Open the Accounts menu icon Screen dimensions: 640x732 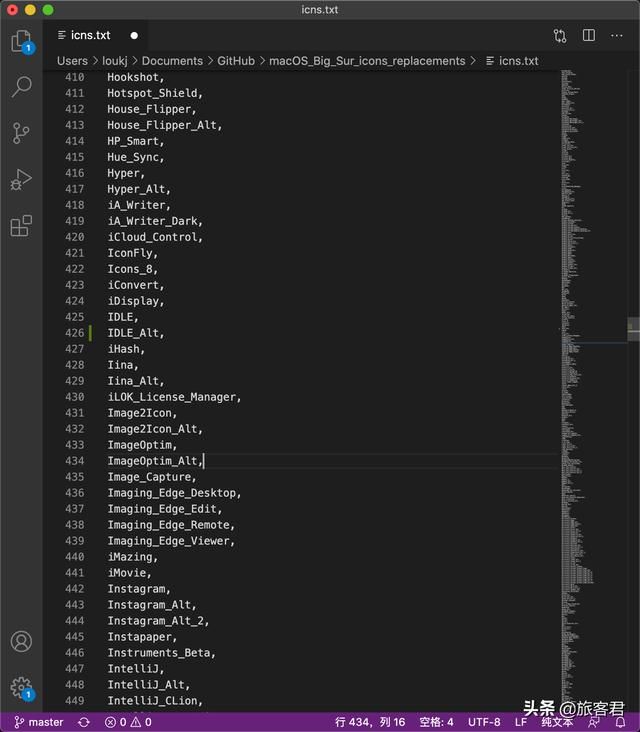click(x=21, y=641)
